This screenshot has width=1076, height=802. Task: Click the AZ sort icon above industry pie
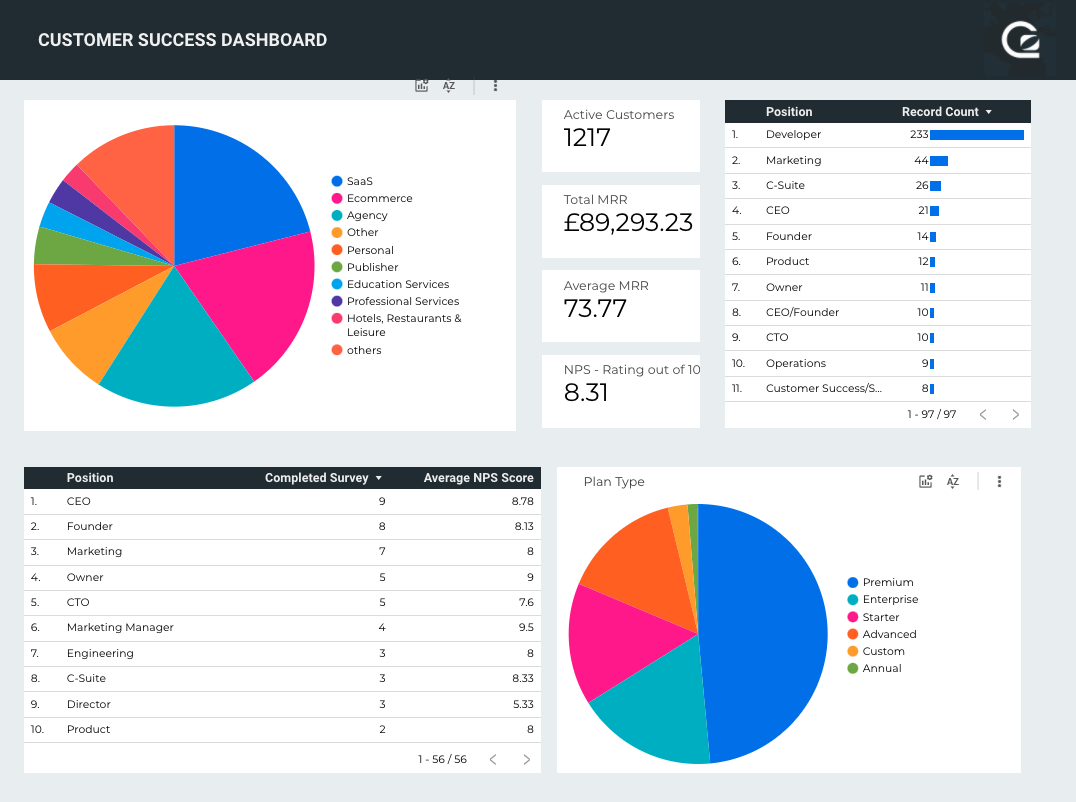(x=449, y=86)
